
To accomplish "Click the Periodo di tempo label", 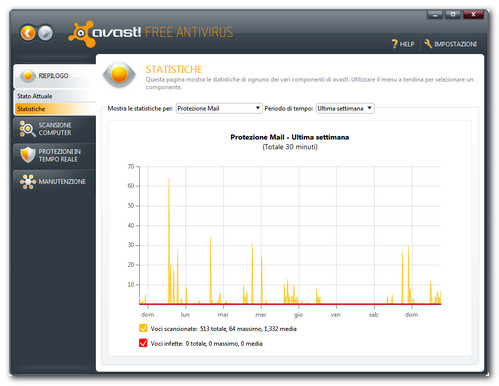I will 289,108.
